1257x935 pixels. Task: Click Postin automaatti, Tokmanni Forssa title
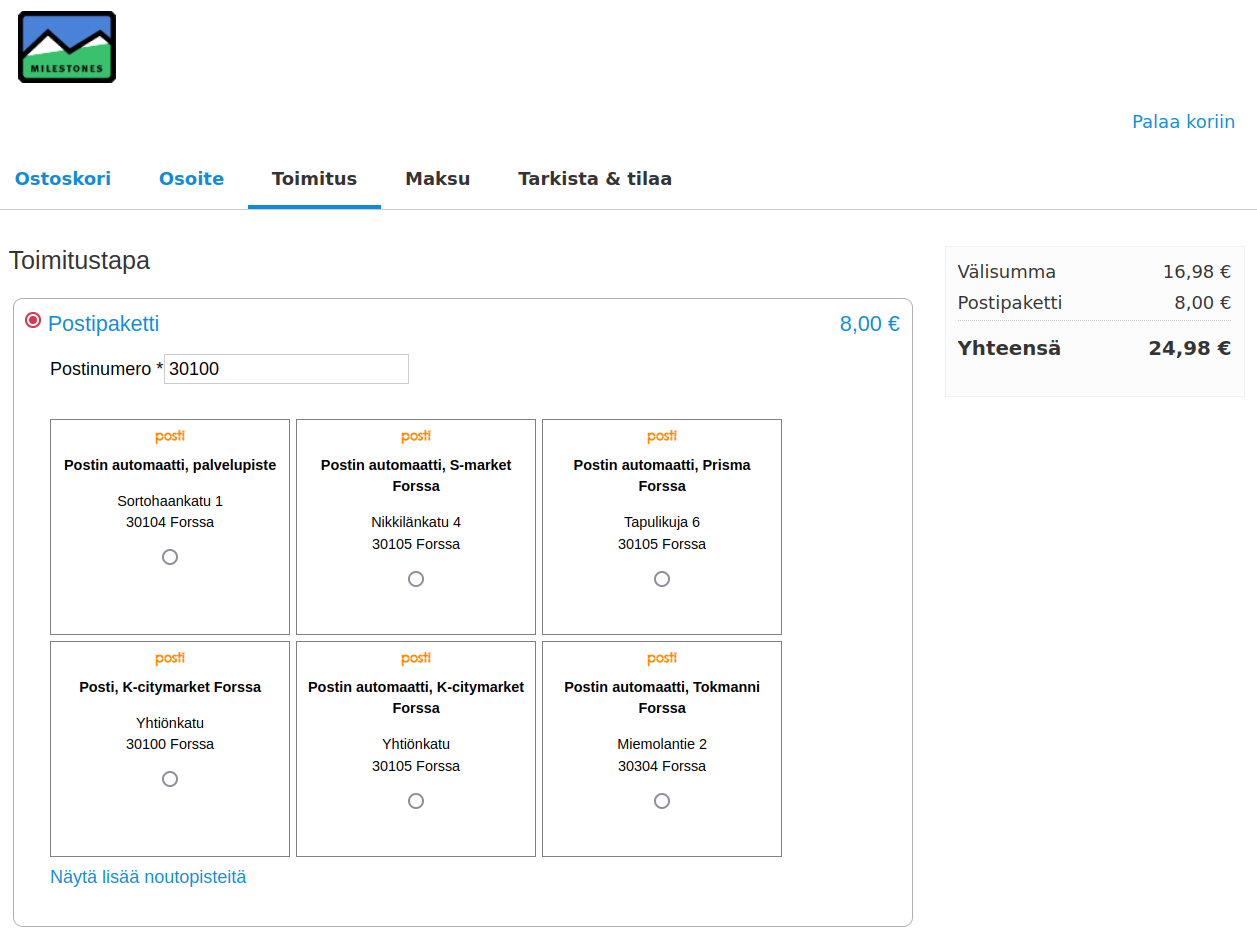tap(662, 698)
